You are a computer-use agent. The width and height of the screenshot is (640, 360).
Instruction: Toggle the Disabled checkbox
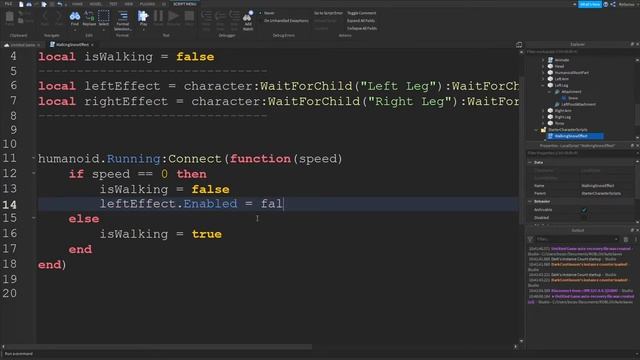tap(584, 218)
